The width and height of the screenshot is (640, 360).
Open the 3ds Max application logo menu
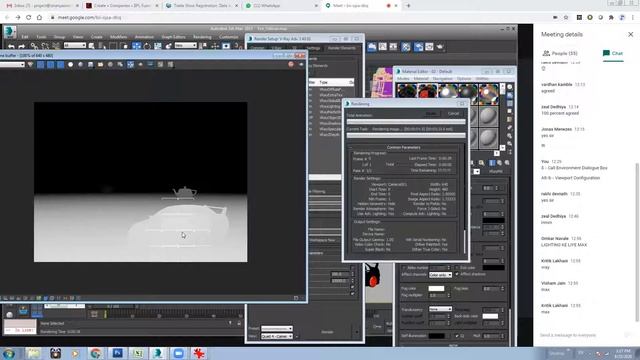(x=10, y=31)
